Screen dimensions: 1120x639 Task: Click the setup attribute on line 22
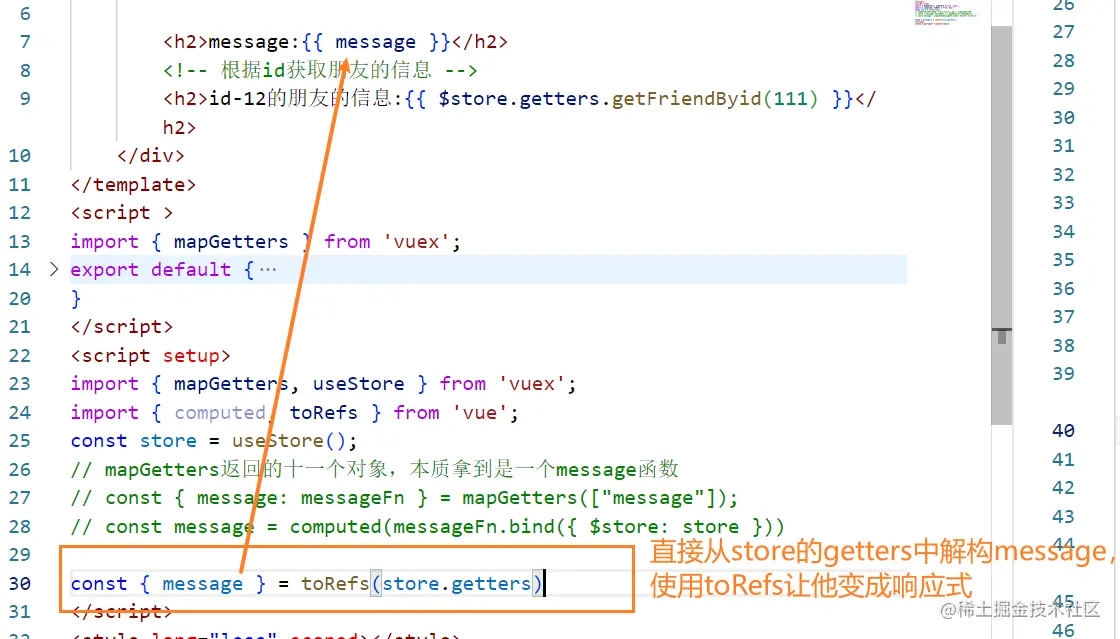point(191,356)
